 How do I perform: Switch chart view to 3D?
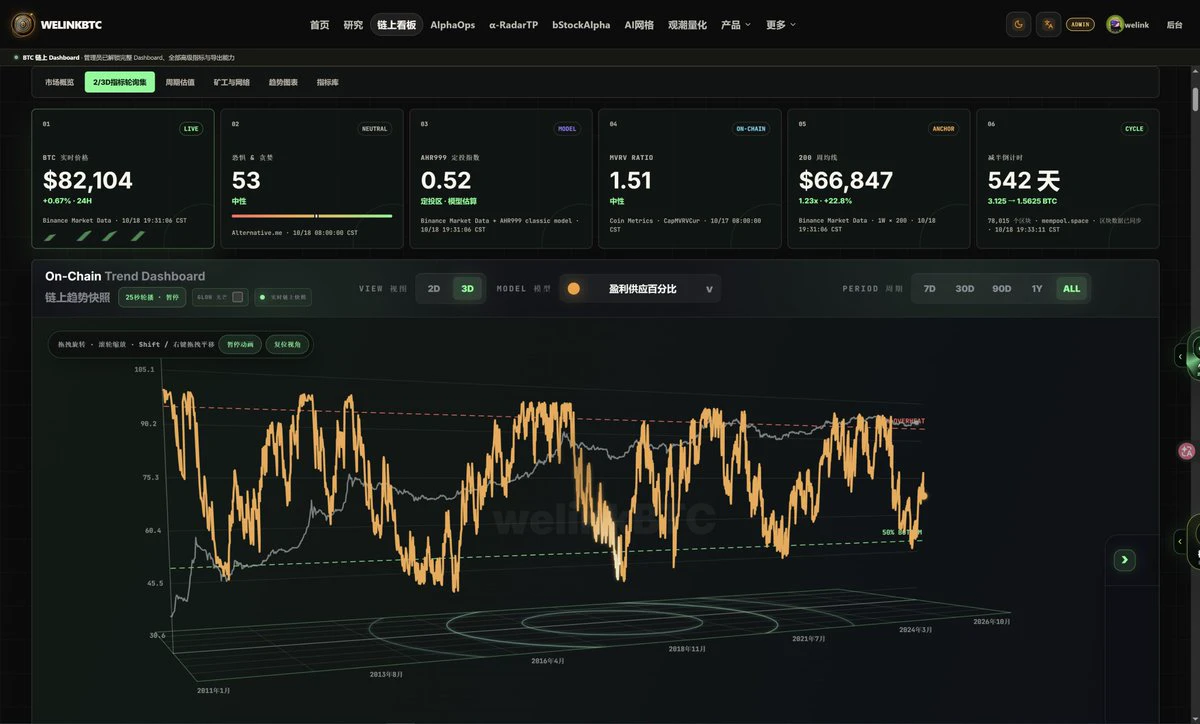tap(467, 289)
